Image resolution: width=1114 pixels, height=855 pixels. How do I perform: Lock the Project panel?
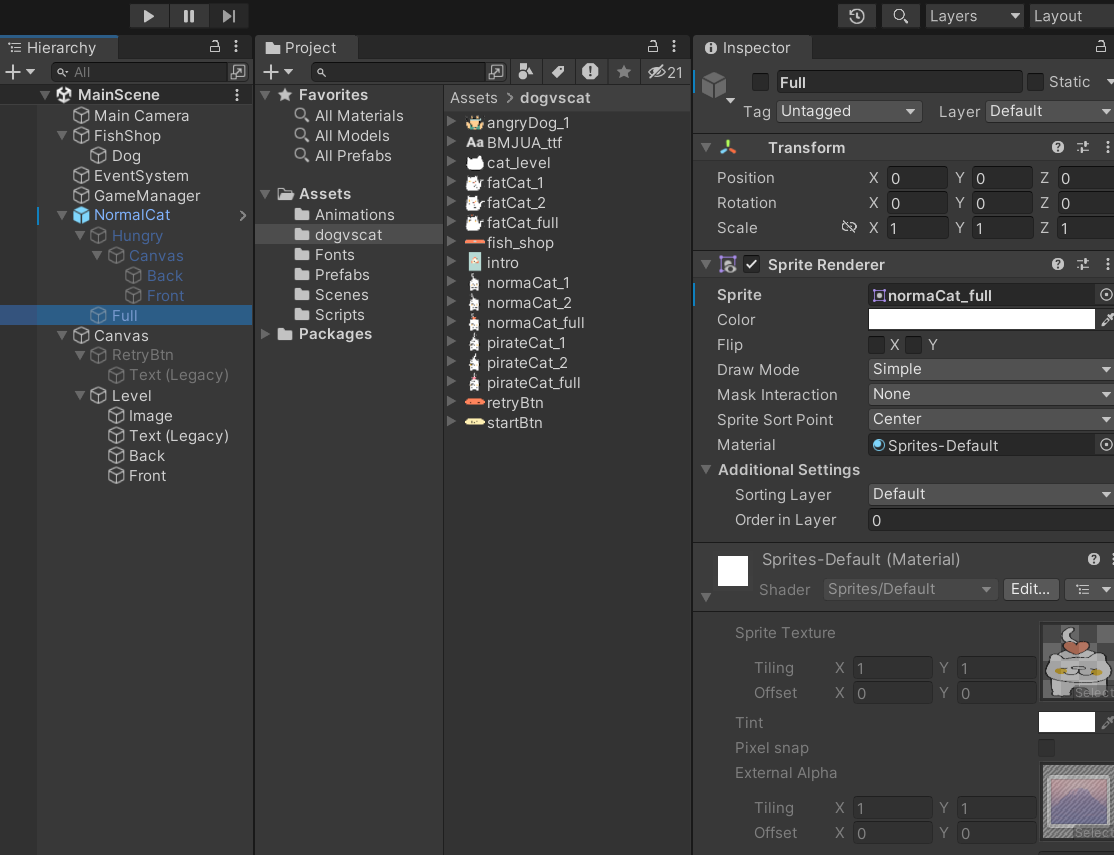pyautogui.click(x=652, y=47)
